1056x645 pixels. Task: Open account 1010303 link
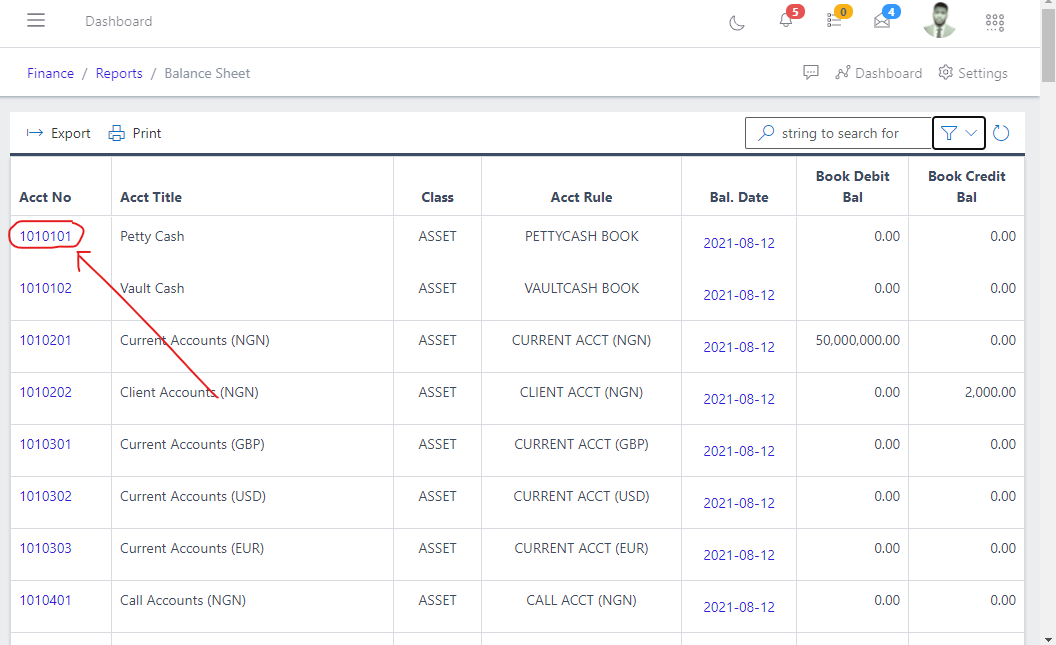pos(45,548)
